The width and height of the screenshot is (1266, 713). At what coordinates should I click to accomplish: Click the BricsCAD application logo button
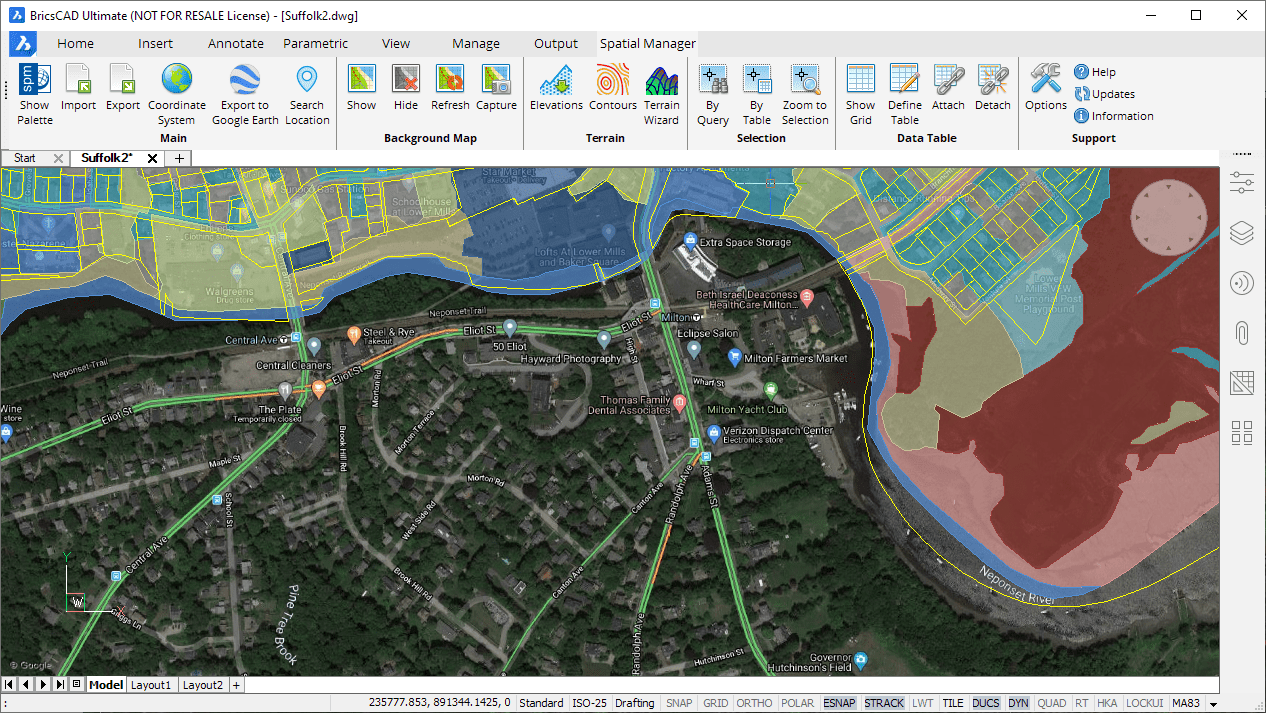click(23, 43)
